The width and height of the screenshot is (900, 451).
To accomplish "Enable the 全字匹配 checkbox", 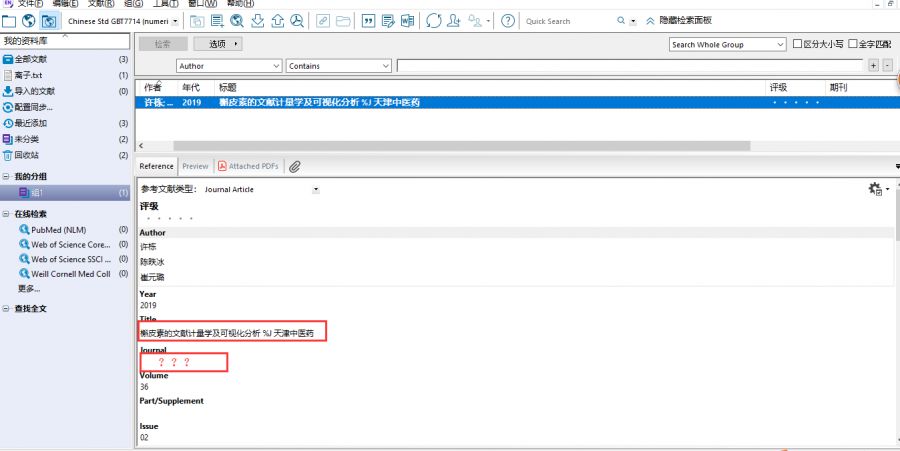I will (853, 44).
